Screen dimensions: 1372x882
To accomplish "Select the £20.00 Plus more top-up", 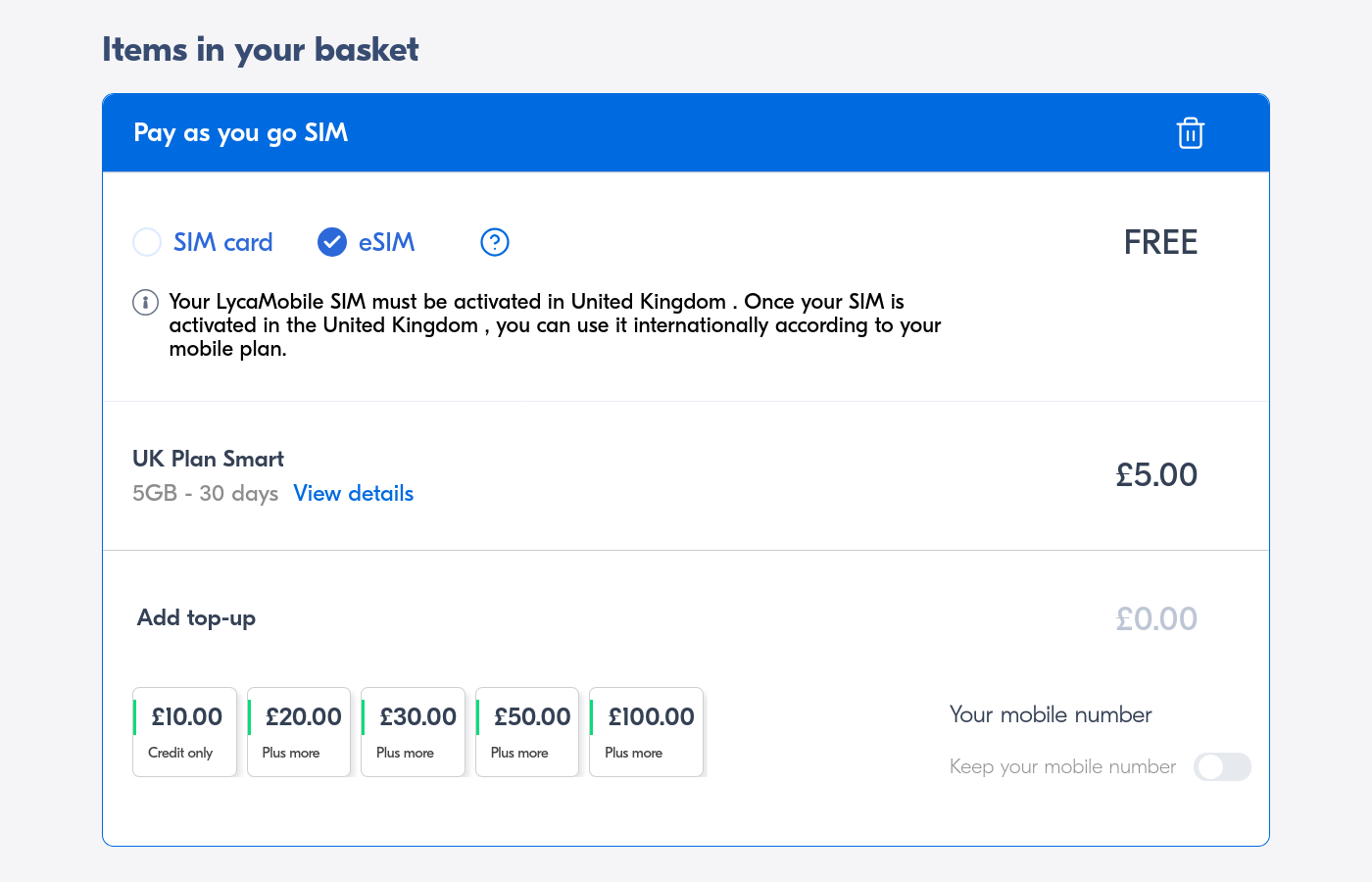I will click(x=299, y=731).
